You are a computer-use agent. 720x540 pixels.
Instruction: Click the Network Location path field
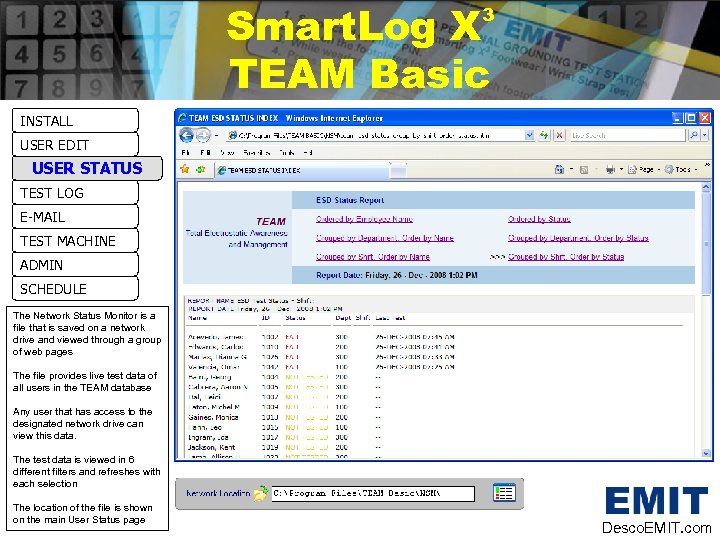click(x=373, y=494)
